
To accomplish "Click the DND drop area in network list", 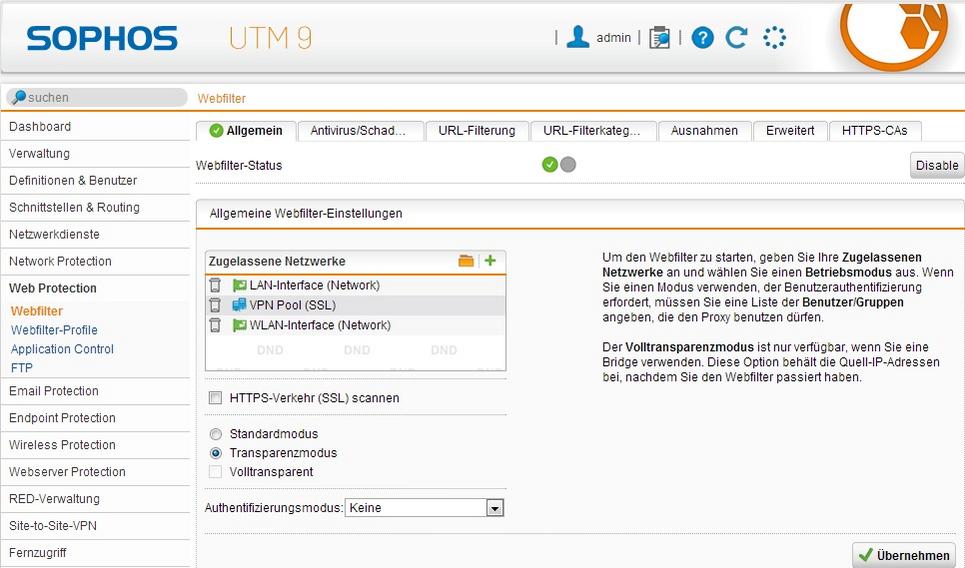I will [356, 351].
